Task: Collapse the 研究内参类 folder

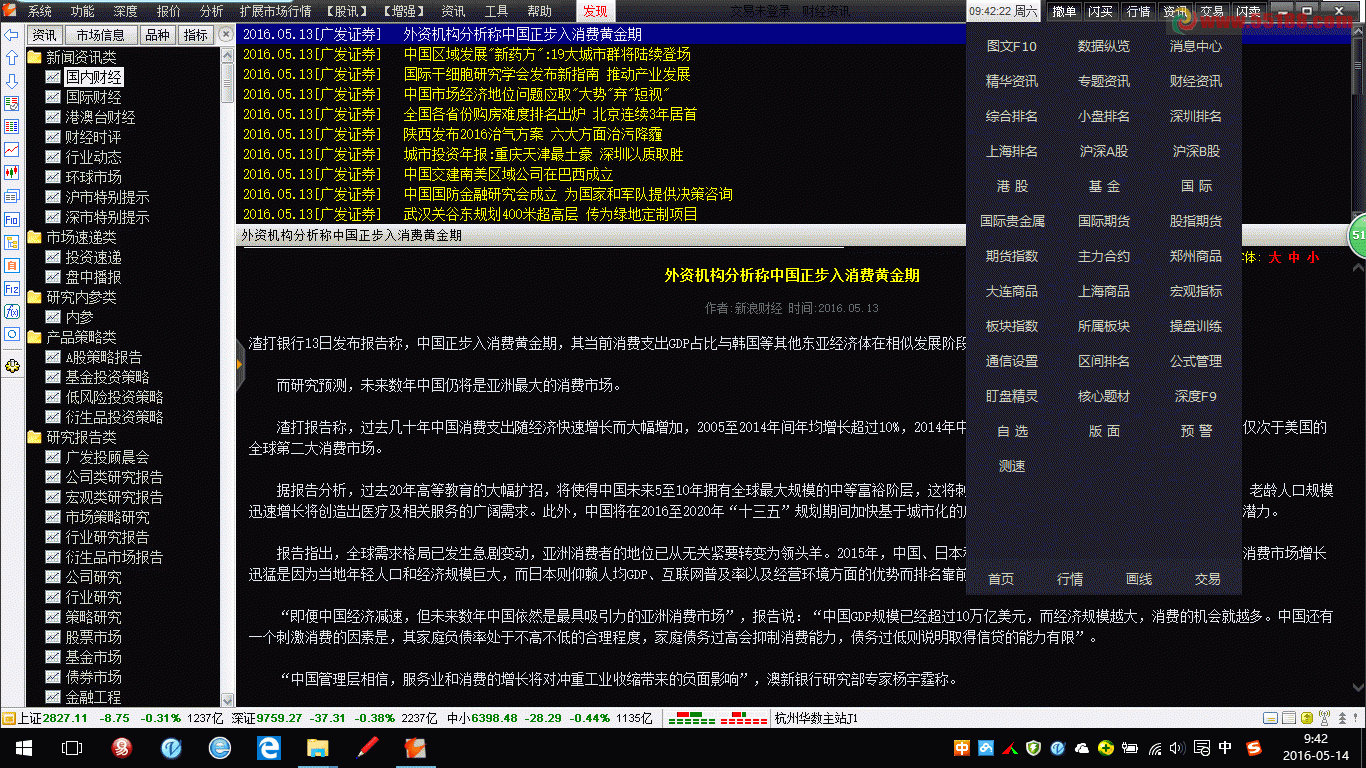Action: point(34,297)
